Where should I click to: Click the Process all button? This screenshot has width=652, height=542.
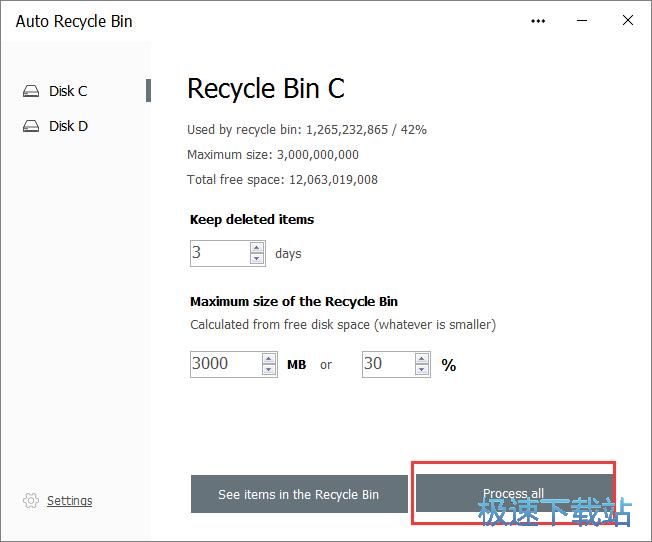pos(514,493)
